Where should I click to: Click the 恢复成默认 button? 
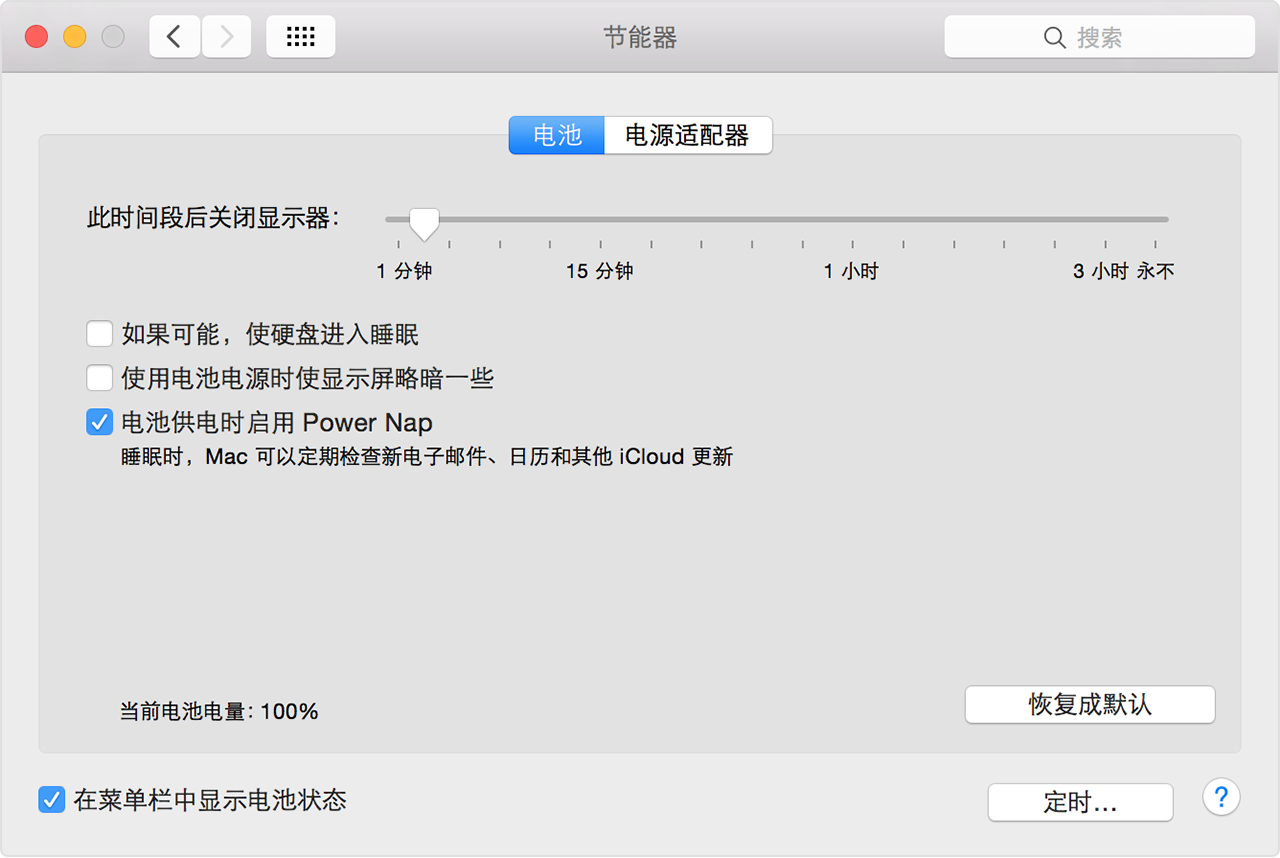(1089, 704)
